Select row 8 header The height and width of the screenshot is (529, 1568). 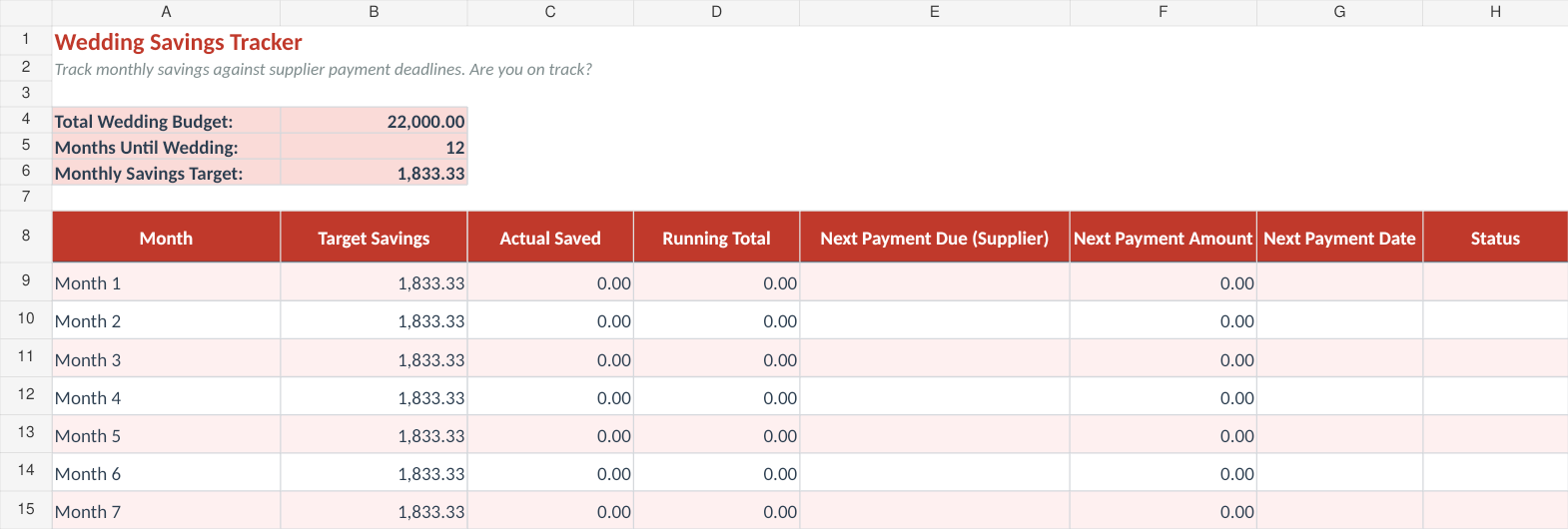pos(26,236)
